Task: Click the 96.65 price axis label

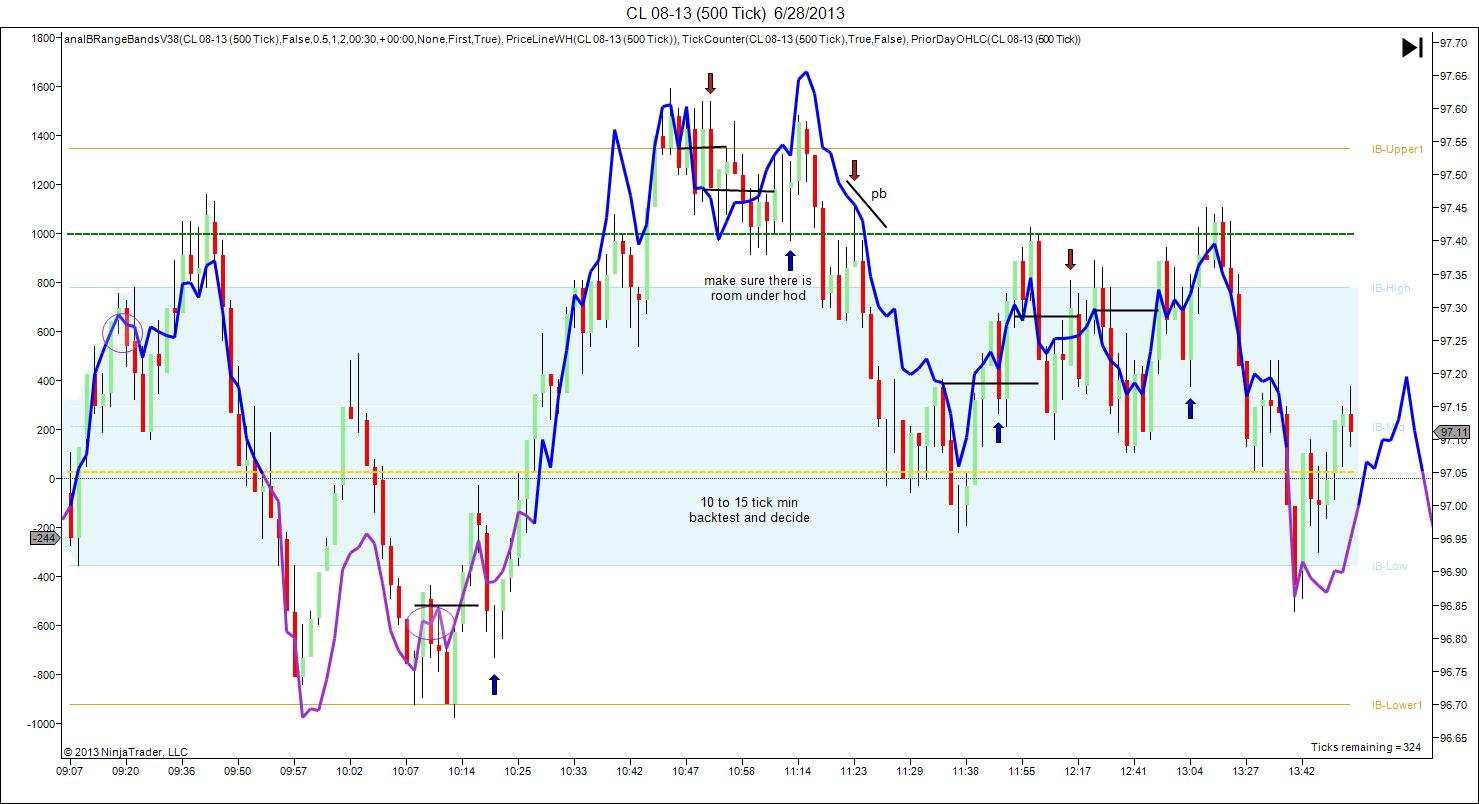Action: pos(1452,738)
